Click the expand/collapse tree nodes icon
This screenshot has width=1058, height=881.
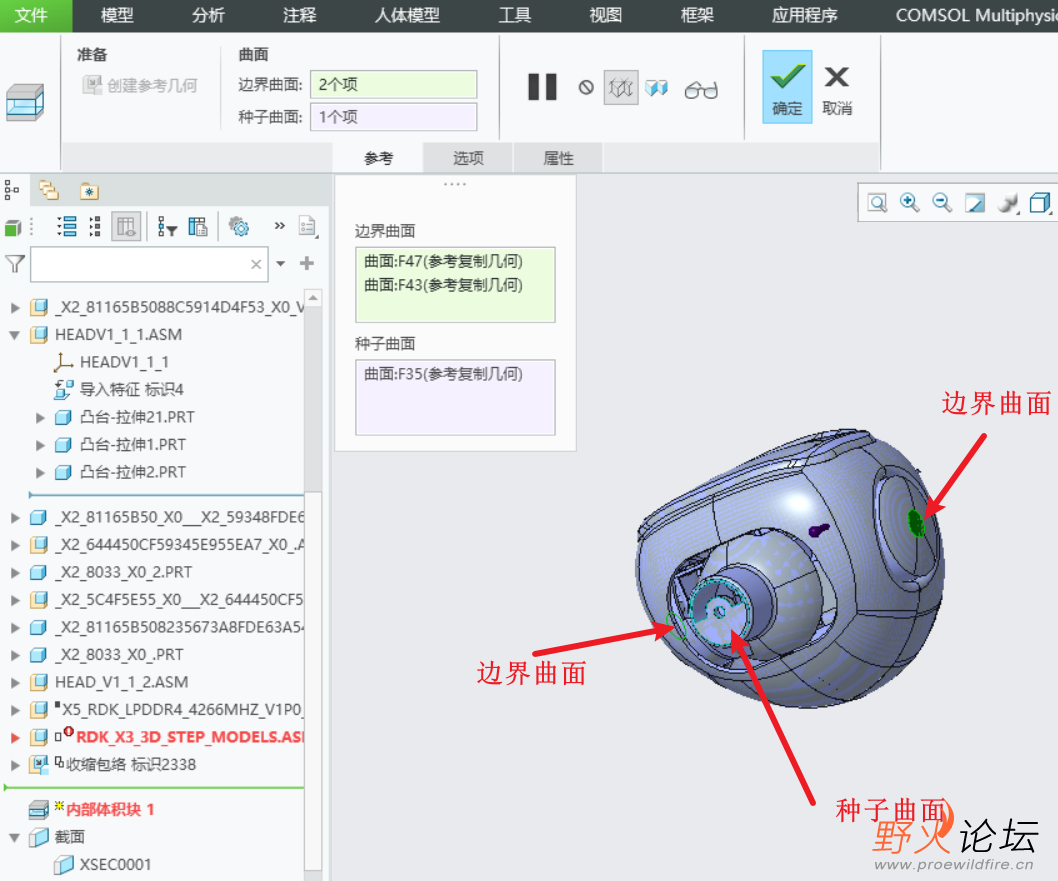tap(95, 226)
